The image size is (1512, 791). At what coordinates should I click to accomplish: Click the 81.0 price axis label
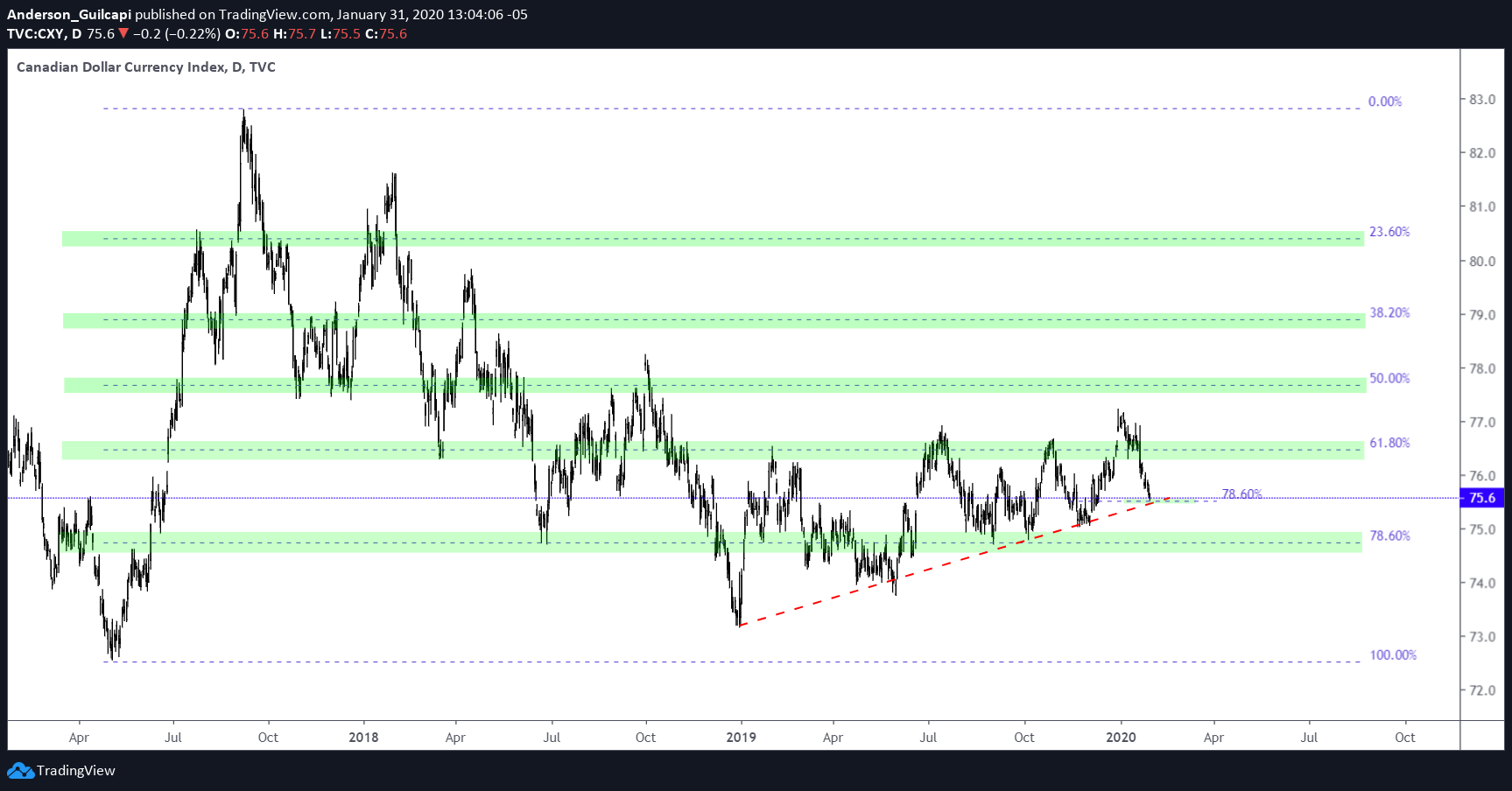pyautogui.click(x=1482, y=207)
